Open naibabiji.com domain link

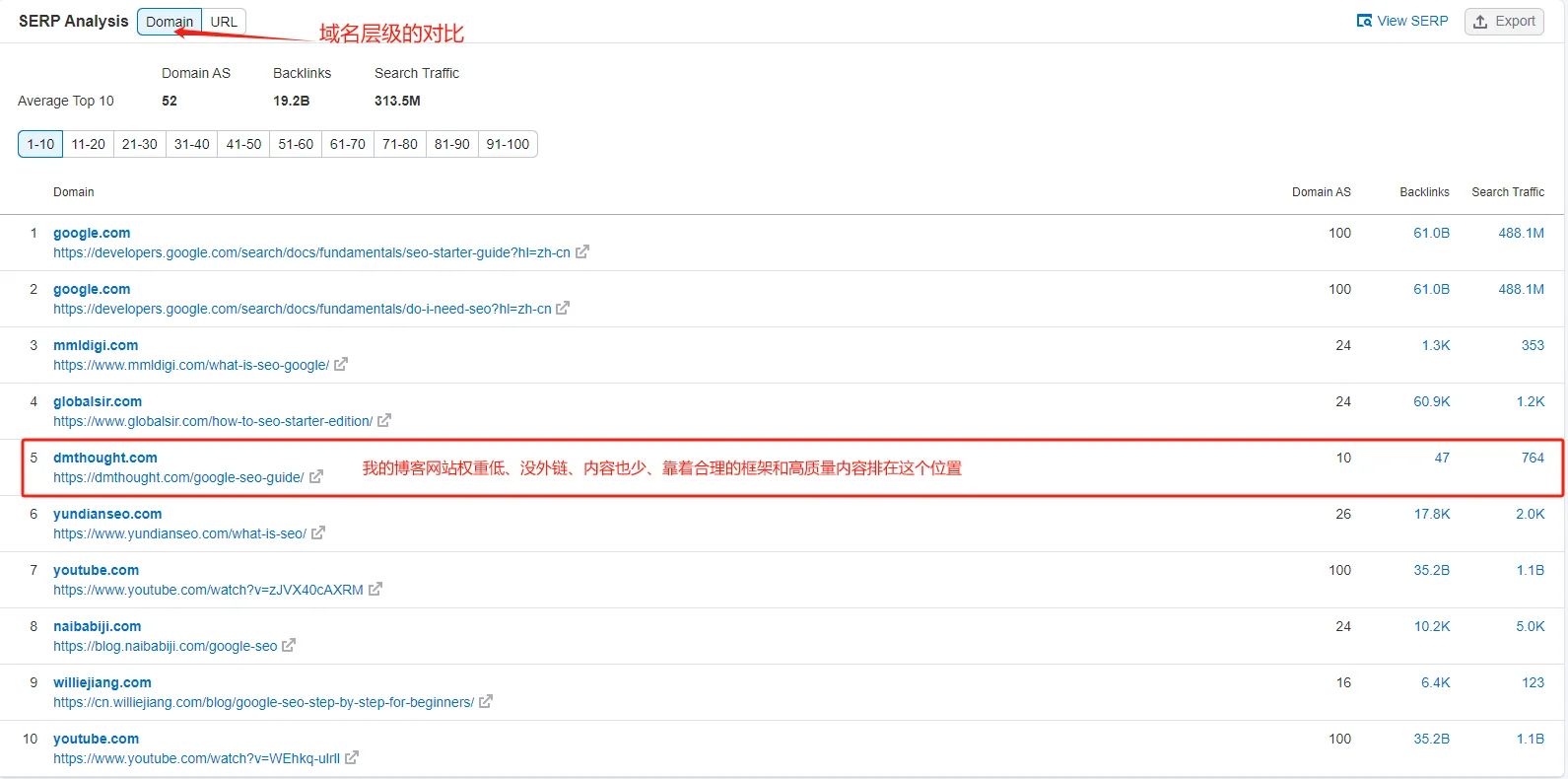coord(98,626)
